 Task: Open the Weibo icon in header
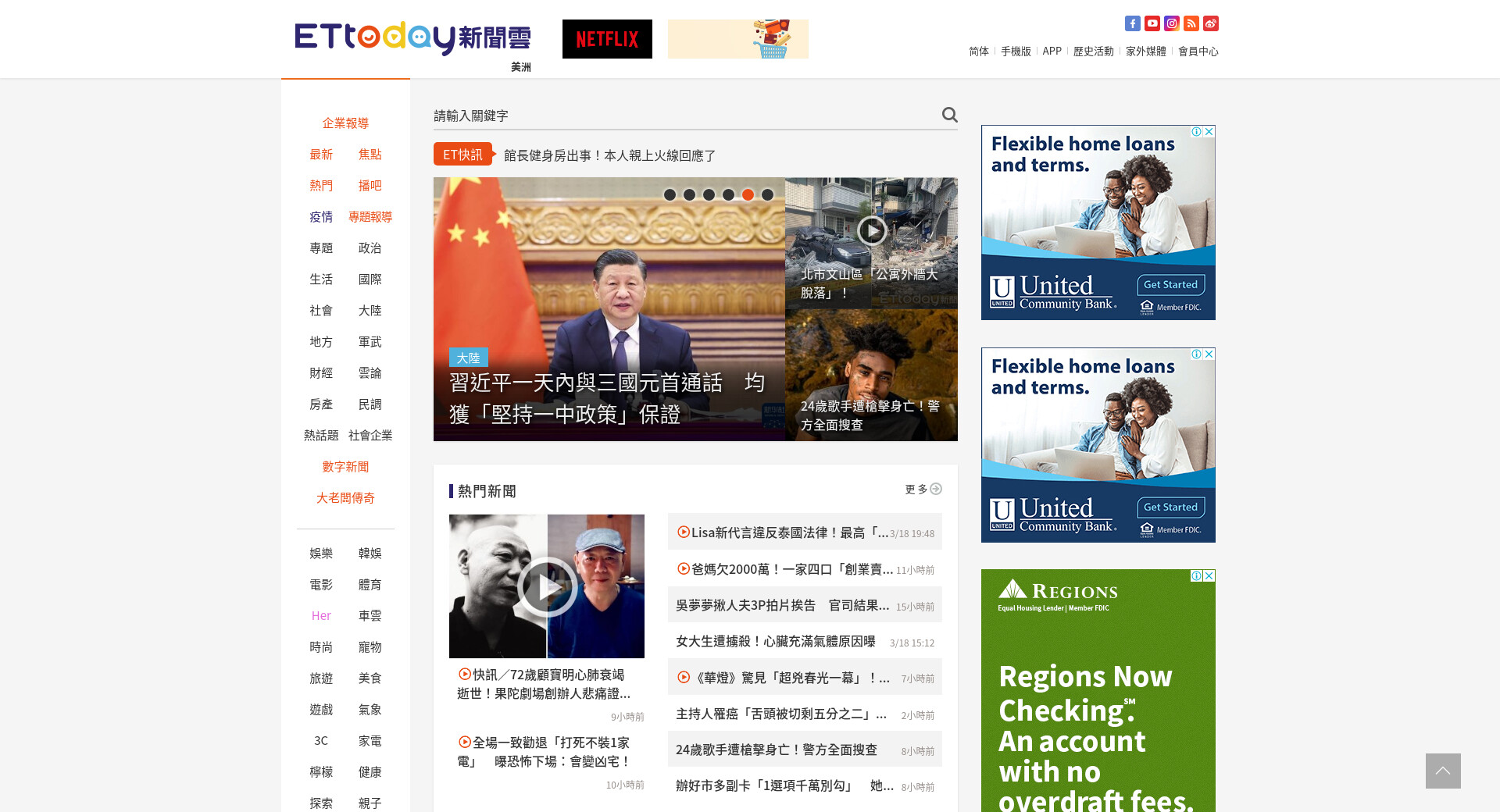click(1210, 23)
